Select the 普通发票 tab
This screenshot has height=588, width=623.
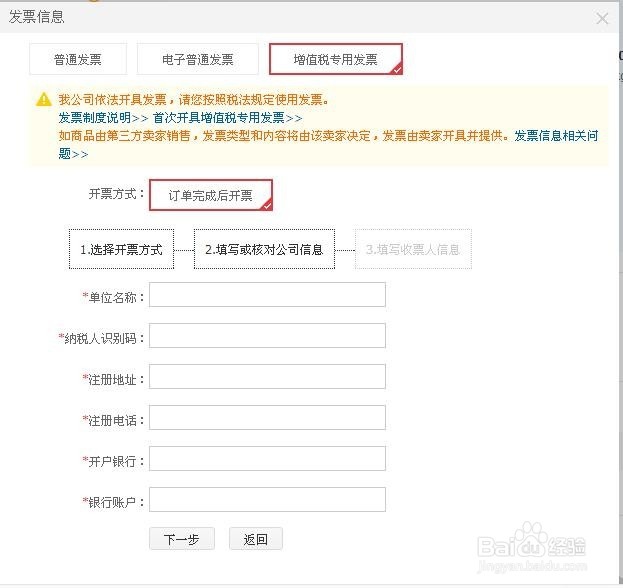click(78, 59)
